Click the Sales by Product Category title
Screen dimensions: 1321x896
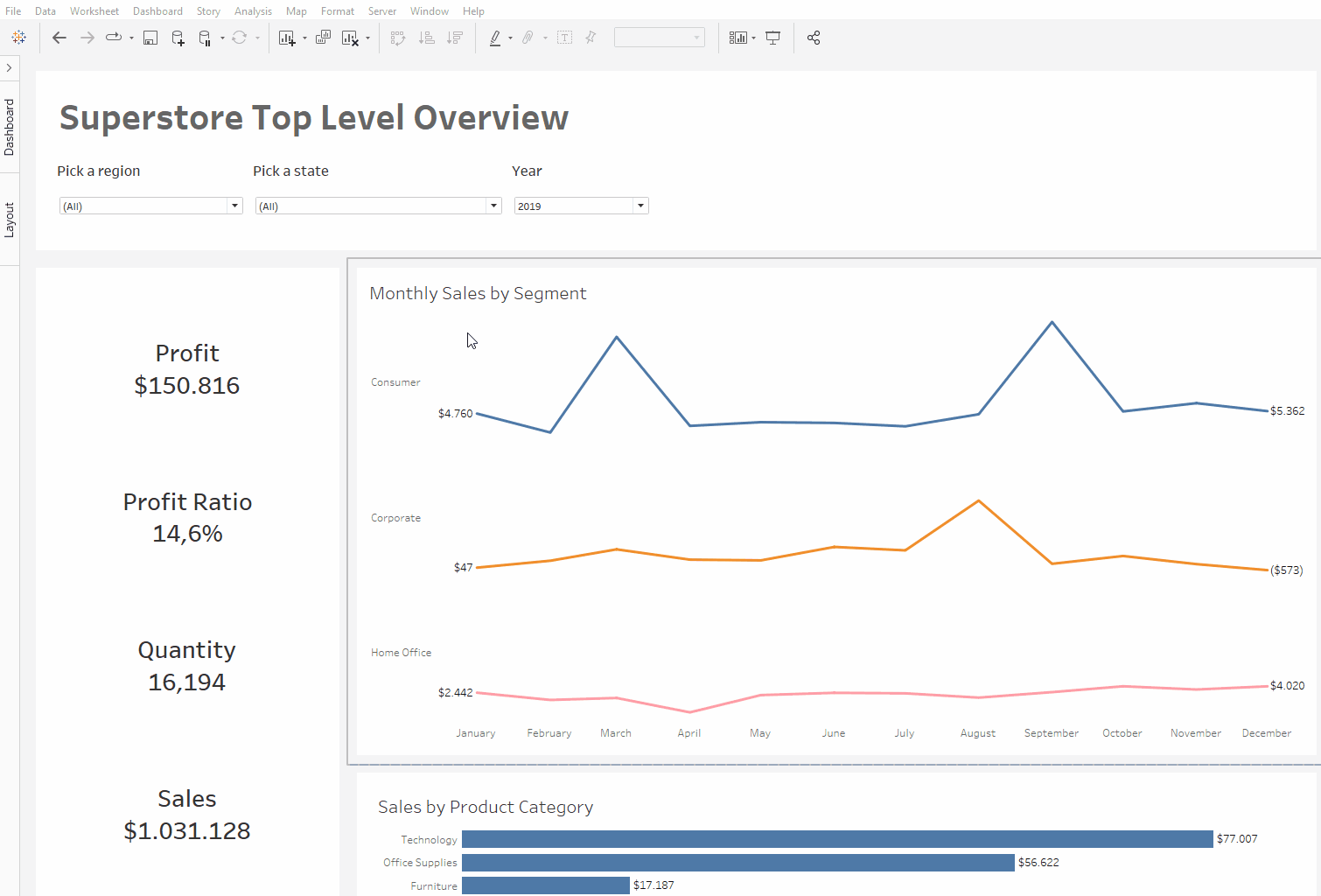486,807
